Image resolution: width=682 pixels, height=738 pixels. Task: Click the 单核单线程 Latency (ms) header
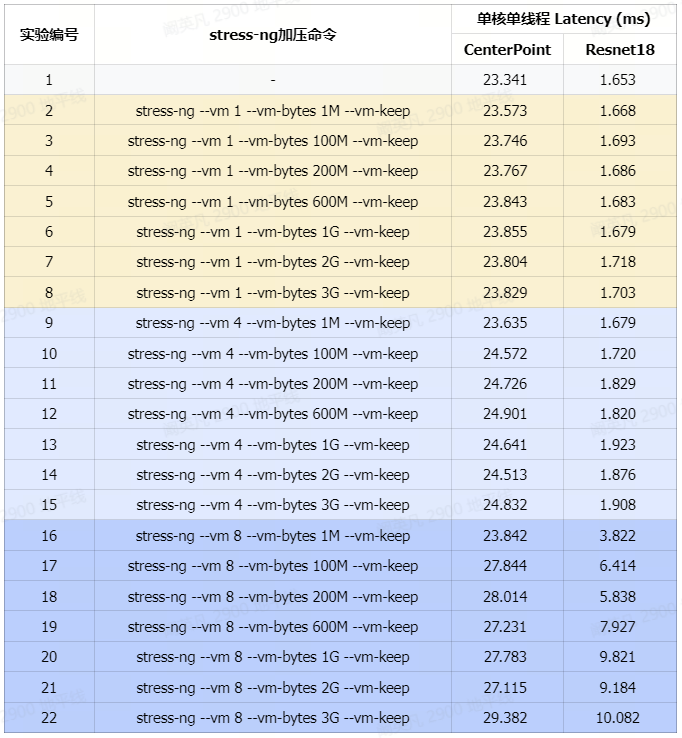coord(563,19)
